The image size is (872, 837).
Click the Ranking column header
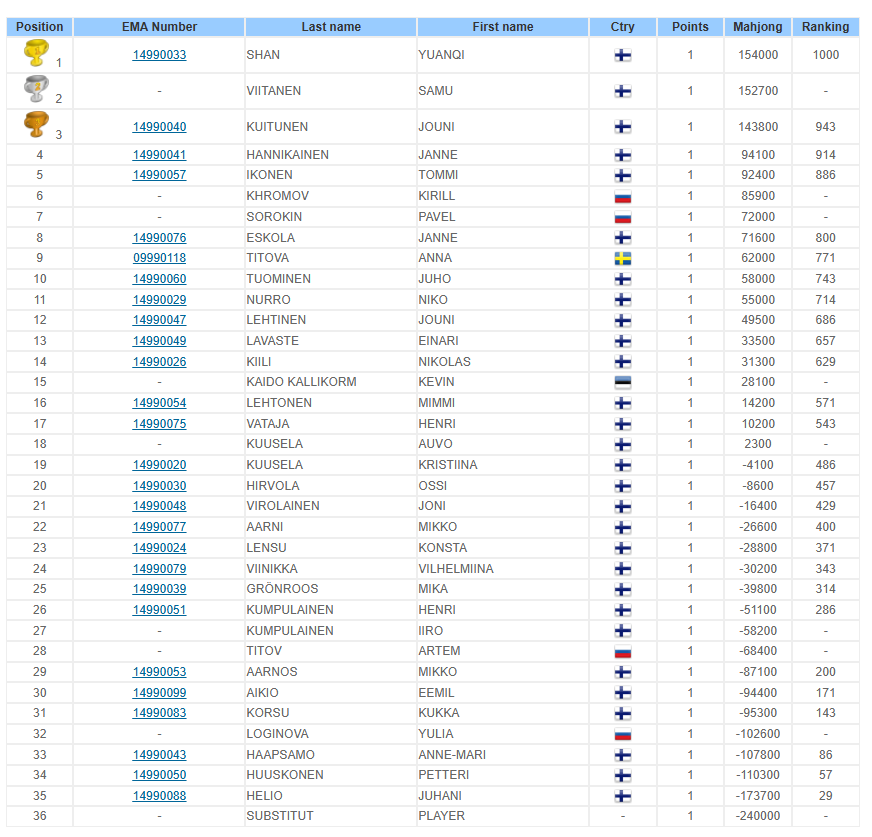825,27
